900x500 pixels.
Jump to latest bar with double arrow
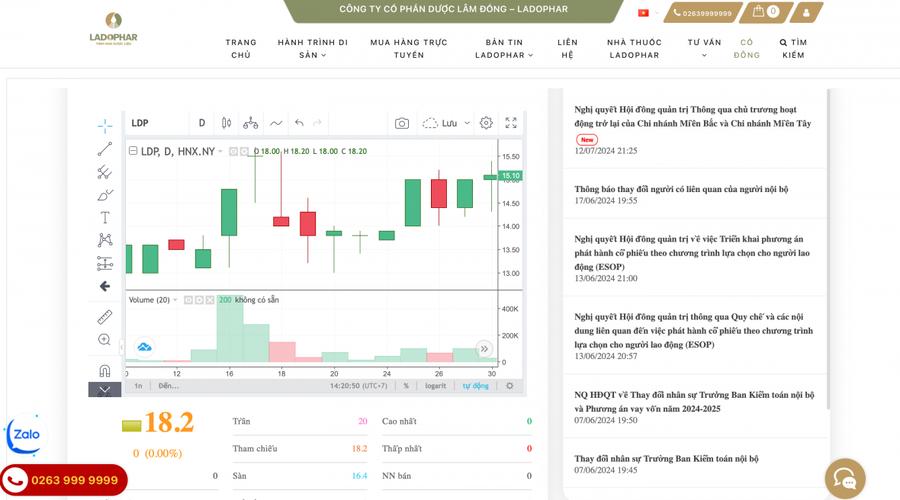tap(484, 348)
